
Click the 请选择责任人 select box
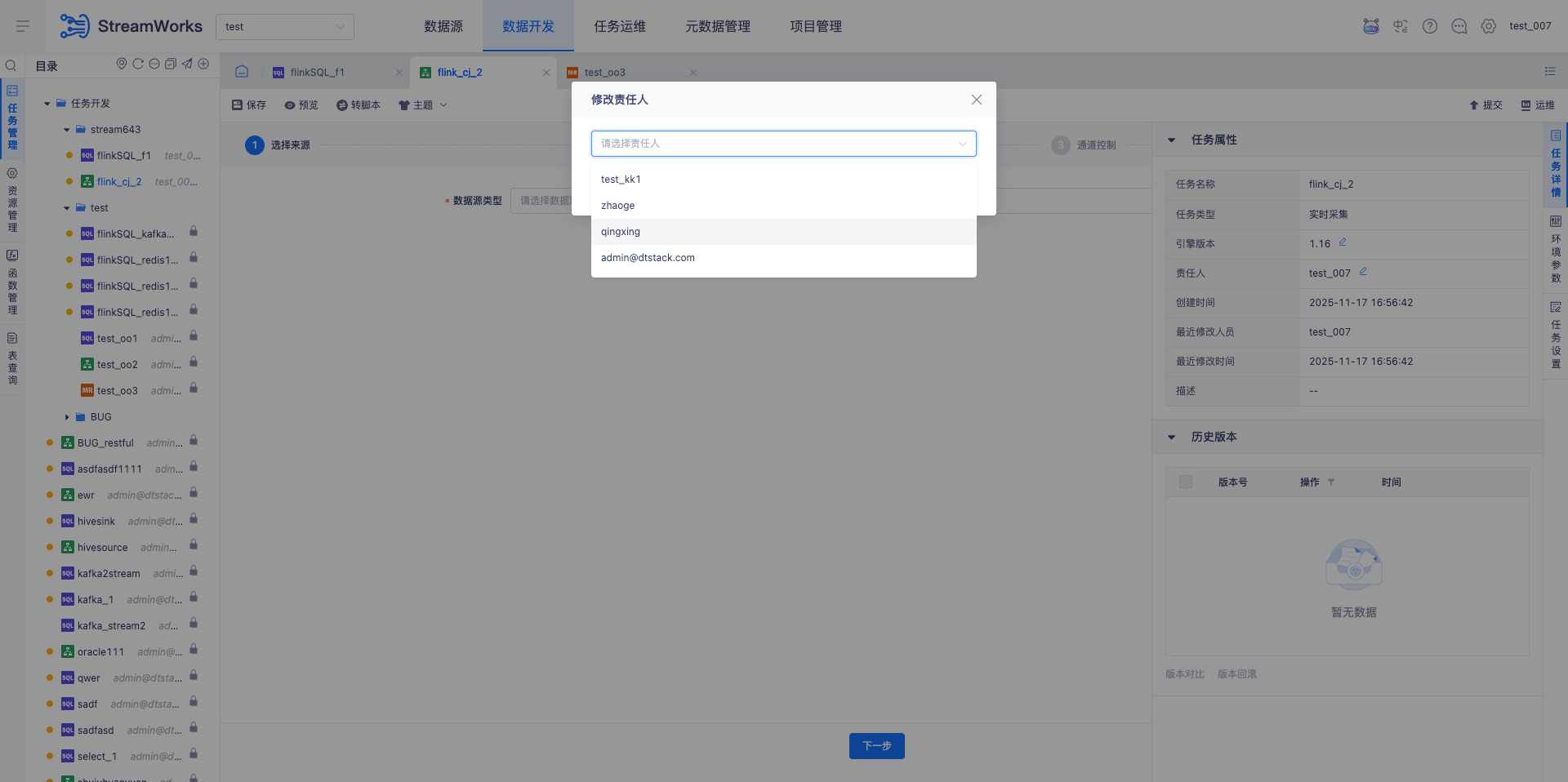click(x=782, y=144)
